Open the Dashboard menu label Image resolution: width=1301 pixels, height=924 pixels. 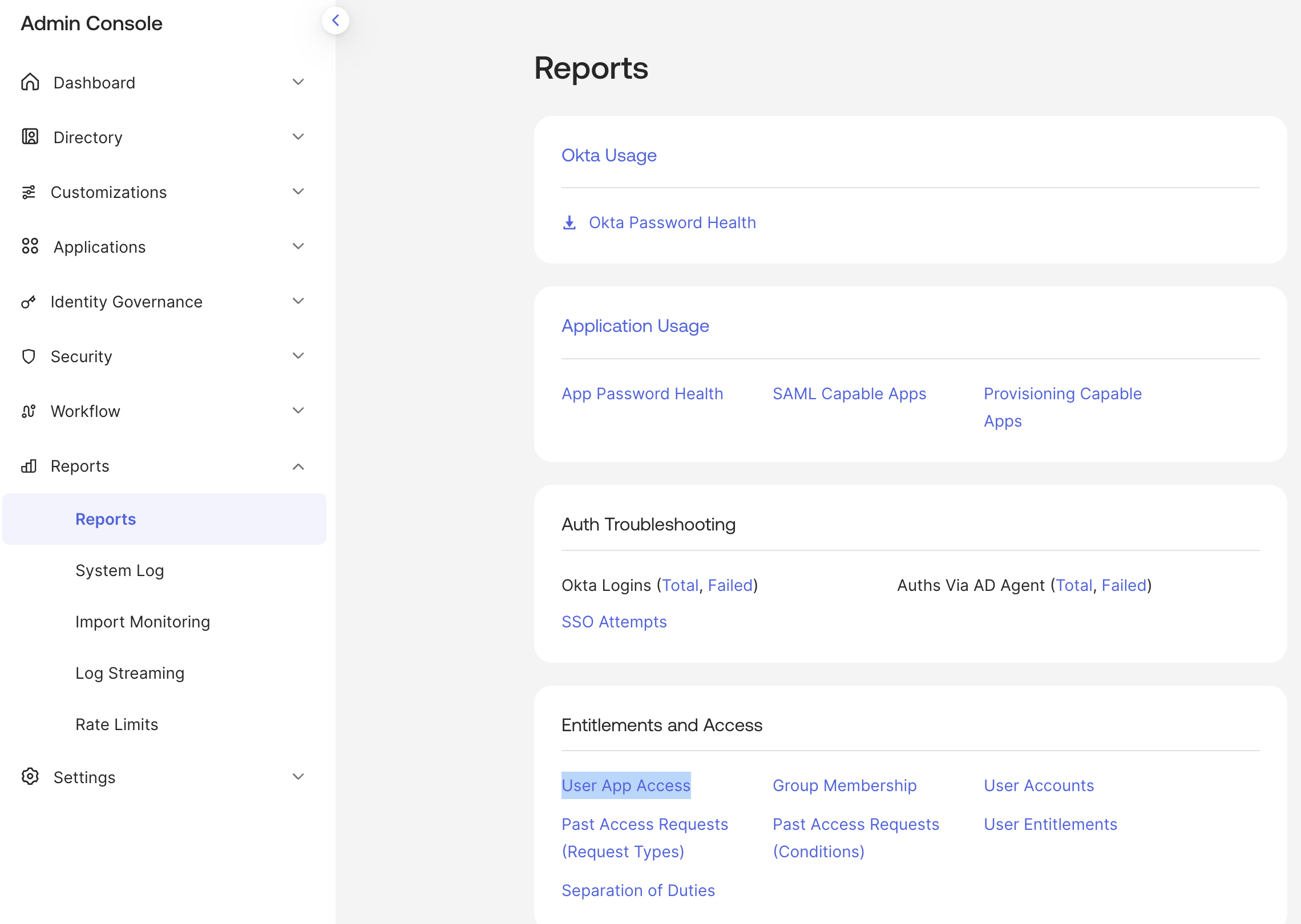point(95,83)
